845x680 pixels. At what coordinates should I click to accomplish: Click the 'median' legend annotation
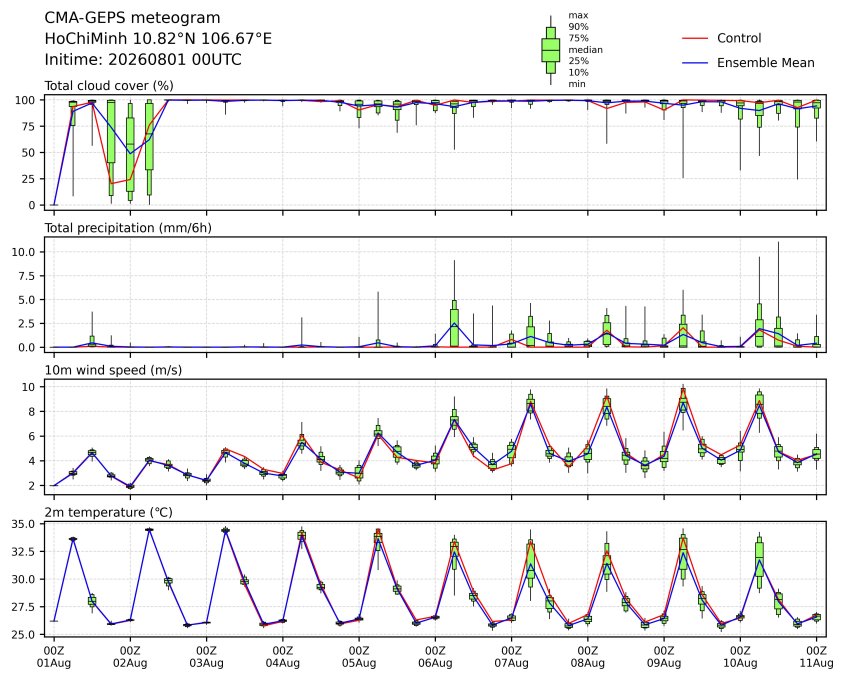coord(585,50)
